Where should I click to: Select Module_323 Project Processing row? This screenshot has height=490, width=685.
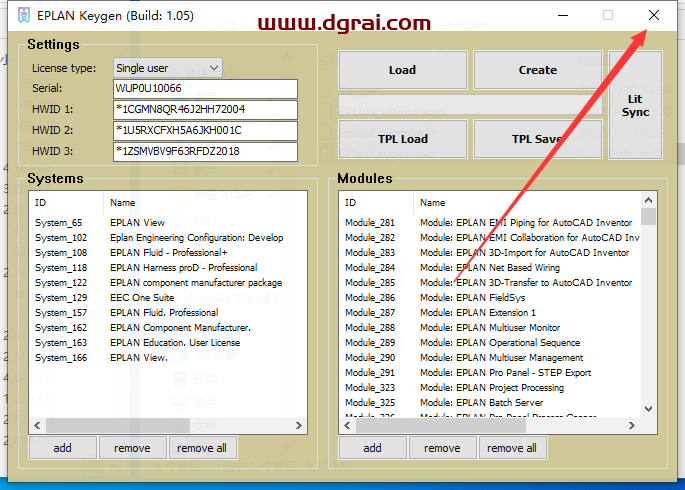(490, 387)
